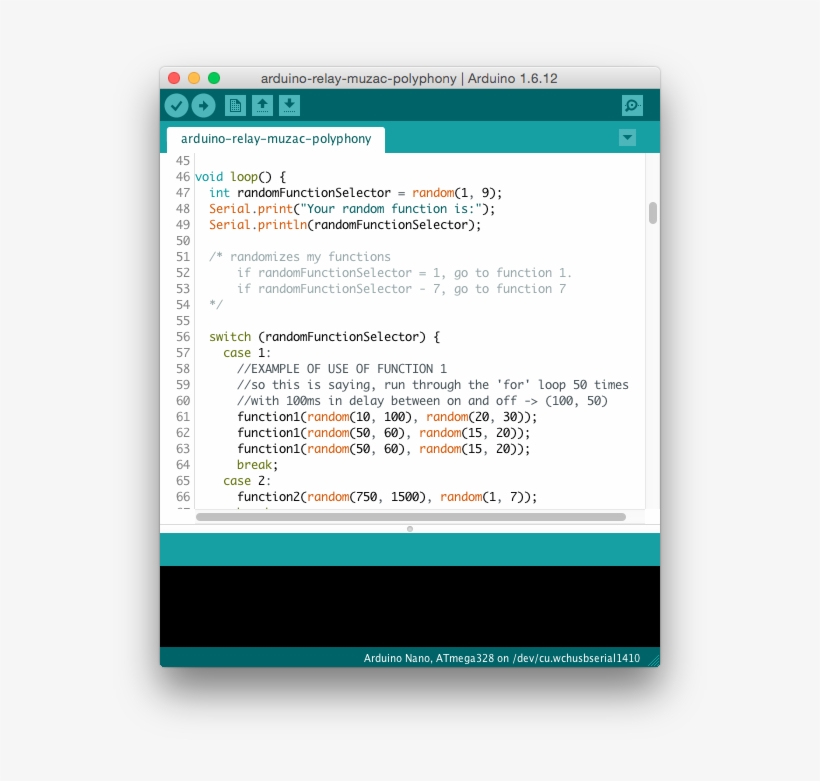This screenshot has width=820, height=781.
Task: Click the break; statement on line 64
Action: [x=257, y=465]
